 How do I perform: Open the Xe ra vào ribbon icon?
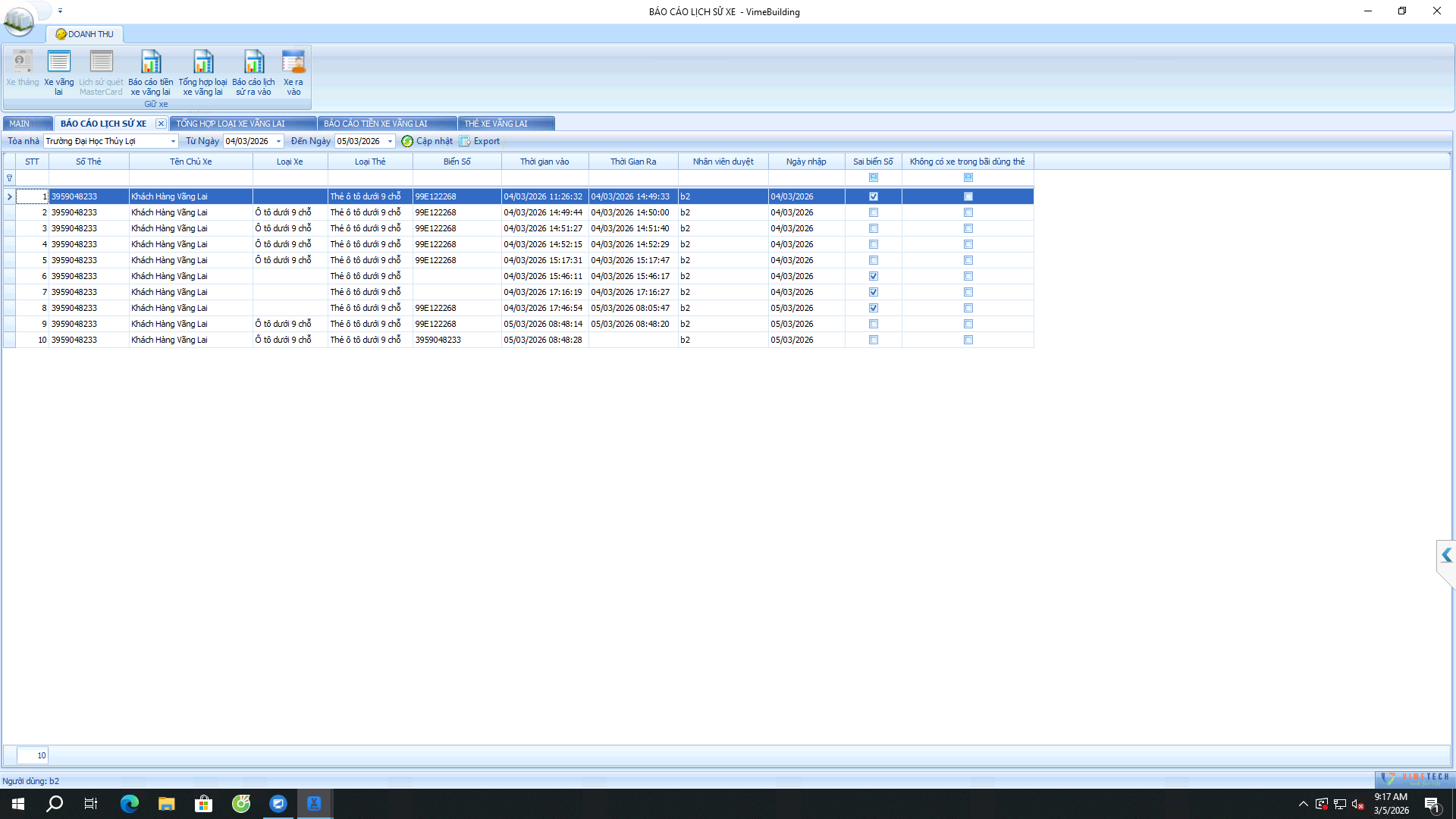click(293, 62)
